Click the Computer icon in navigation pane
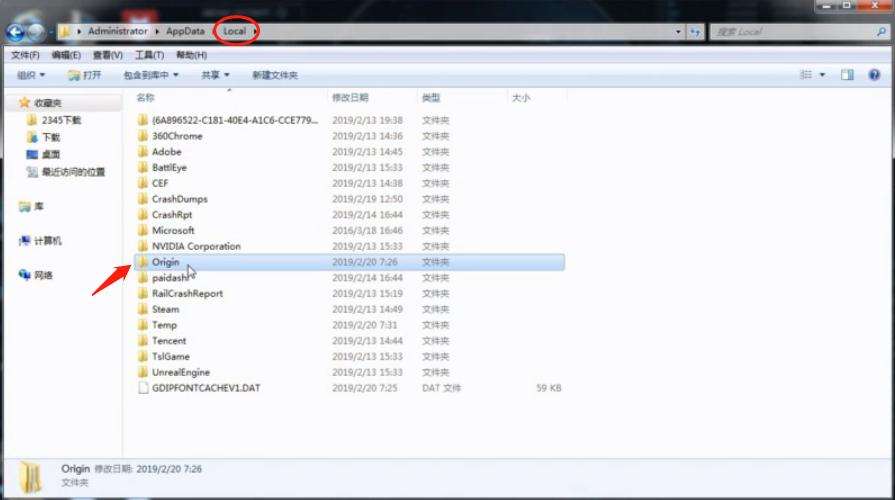Viewport: 895px width, 500px height. coord(24,241)
